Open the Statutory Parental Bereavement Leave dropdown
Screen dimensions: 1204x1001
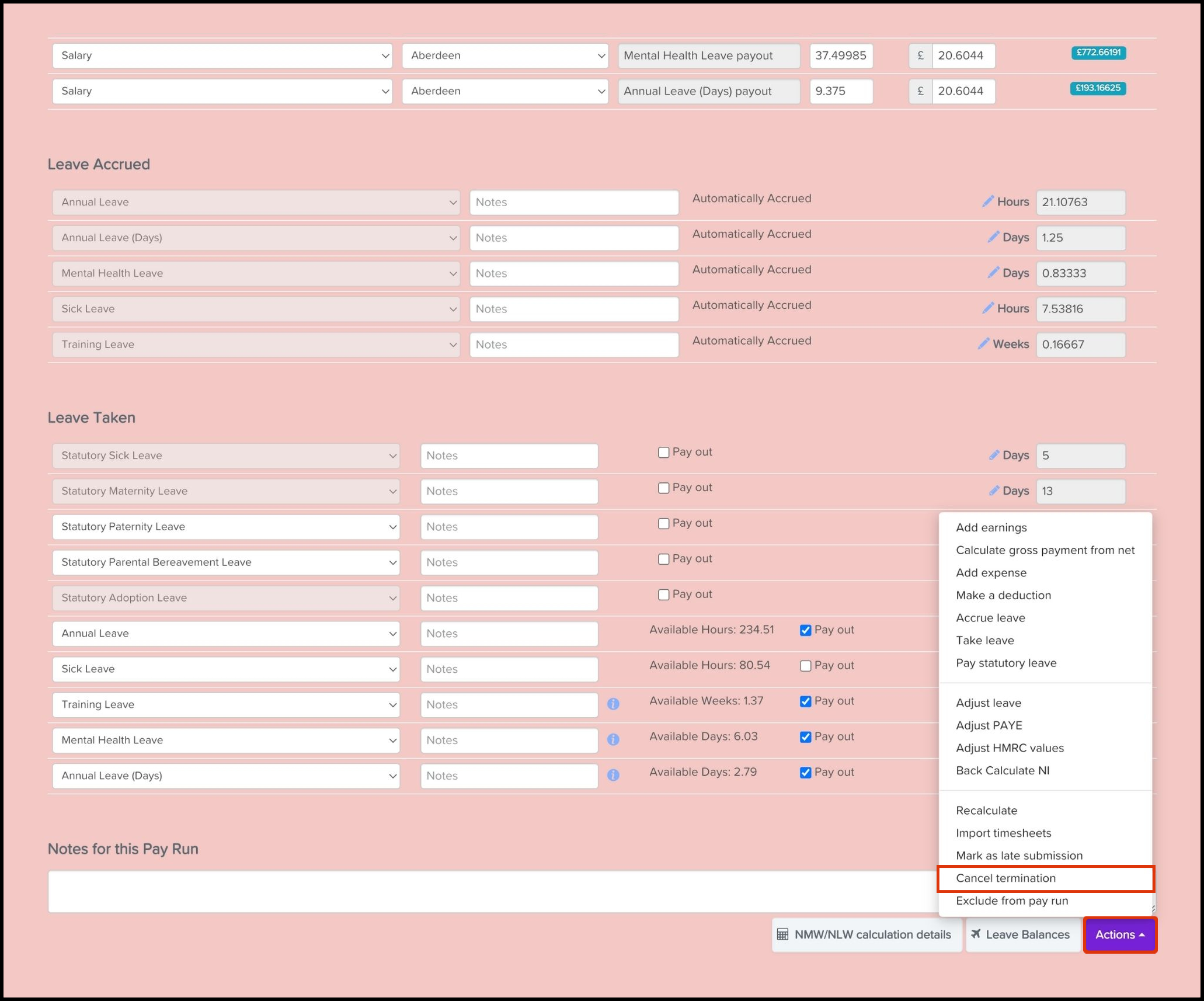[x=226, y=562]
